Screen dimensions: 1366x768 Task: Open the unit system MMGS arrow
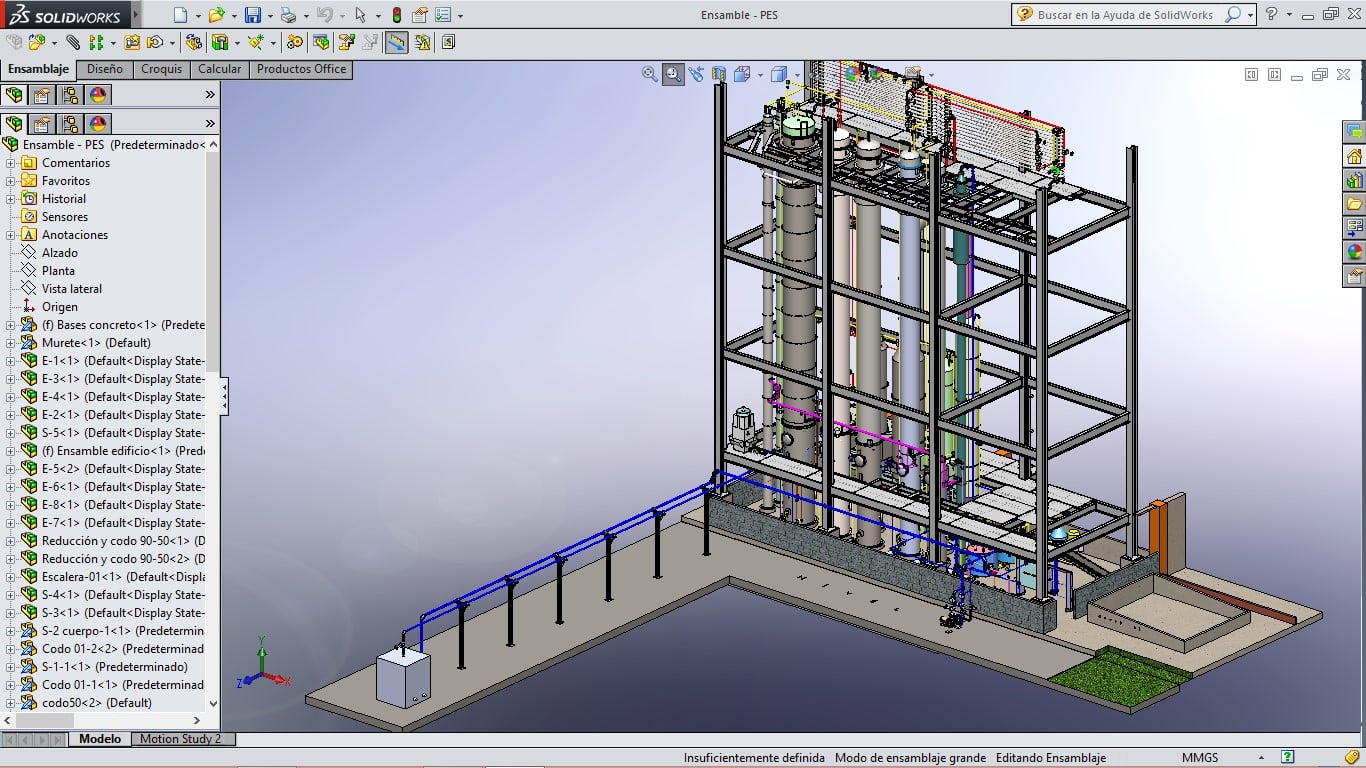click(1261, 758)
